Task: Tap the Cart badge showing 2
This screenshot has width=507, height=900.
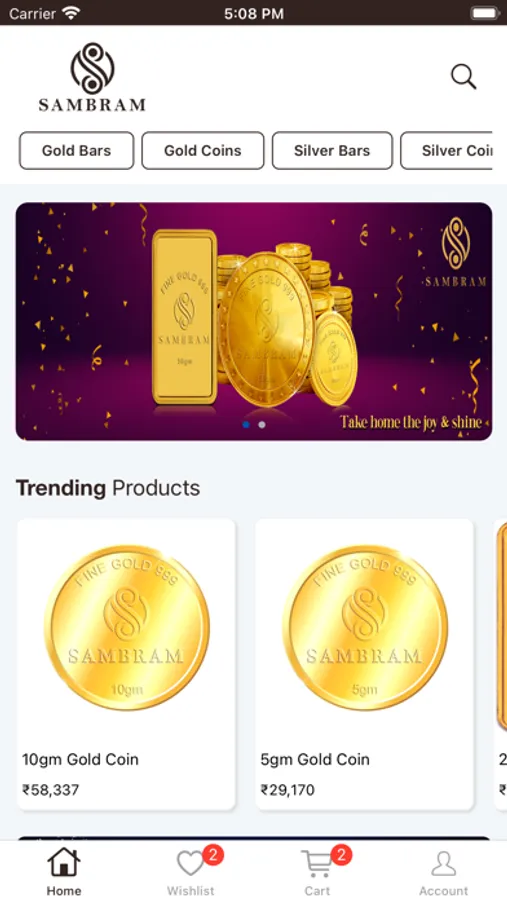Action: point(341,855)
